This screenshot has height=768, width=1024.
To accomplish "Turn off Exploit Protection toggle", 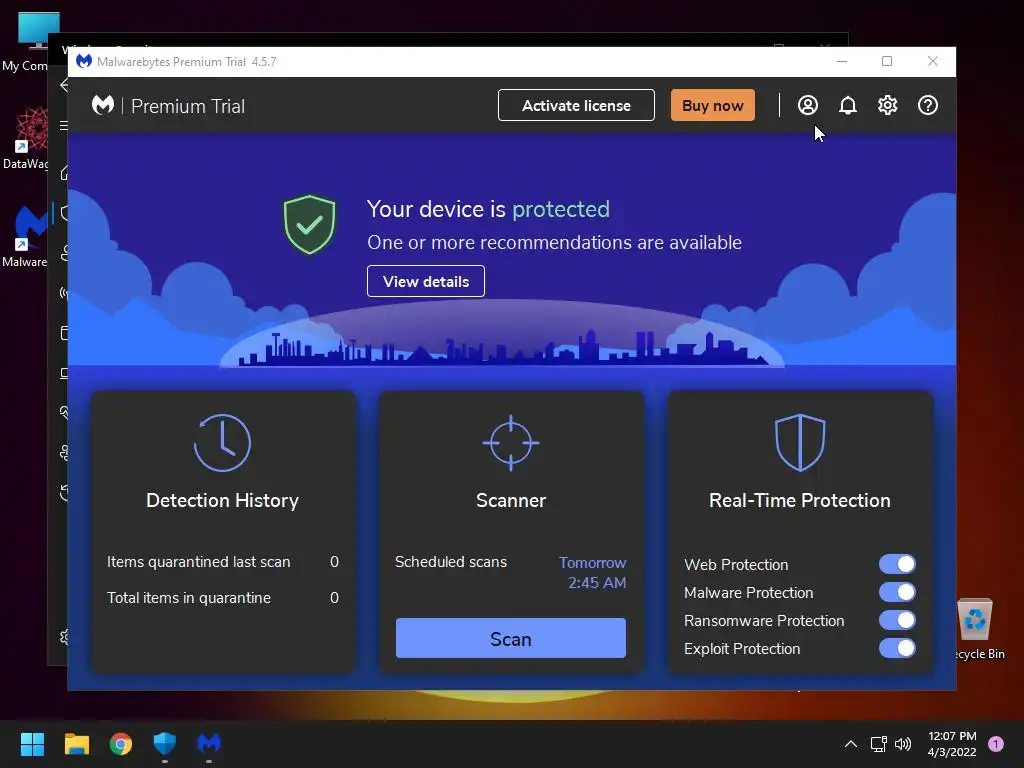I will pyautogui.click(x=897, y=648).
